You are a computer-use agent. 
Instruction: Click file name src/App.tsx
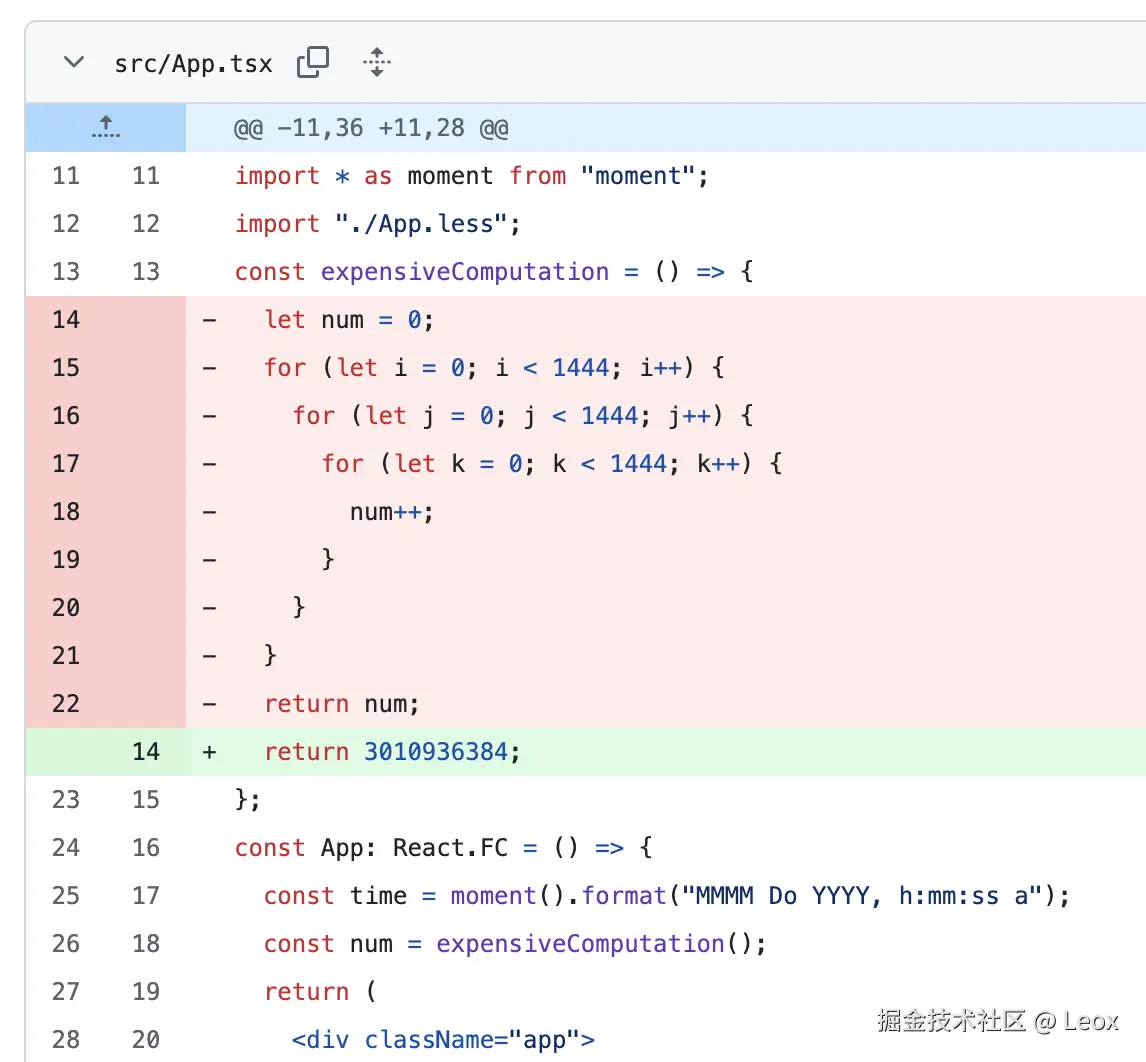(x=193, y=64)
